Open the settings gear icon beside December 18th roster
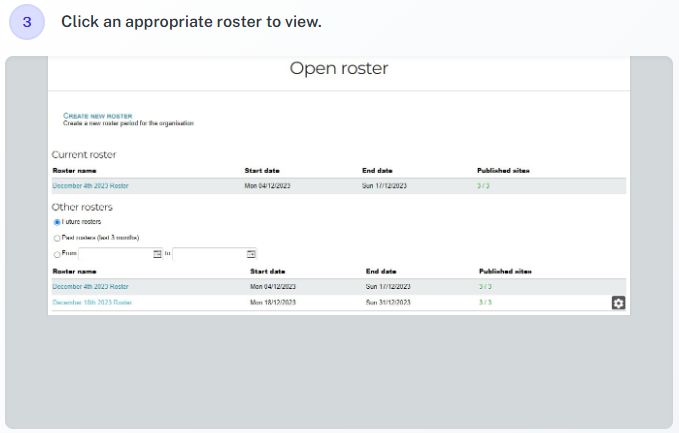 pyautogui.click(x=618, y=303)
